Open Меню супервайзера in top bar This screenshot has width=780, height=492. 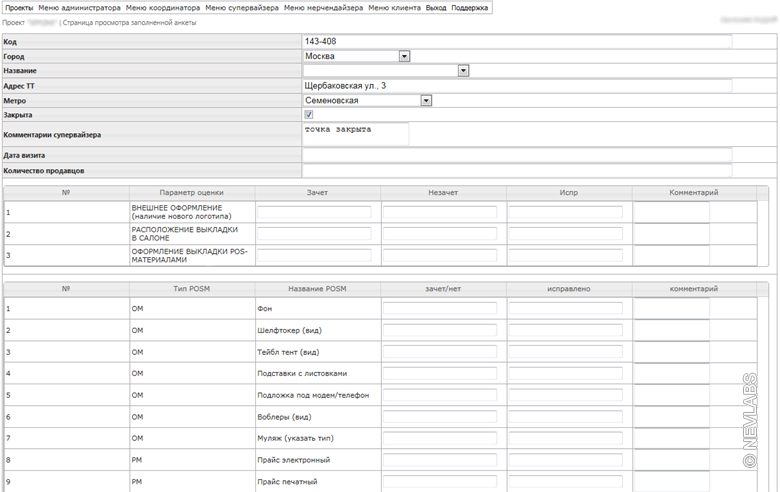point(241,7)
